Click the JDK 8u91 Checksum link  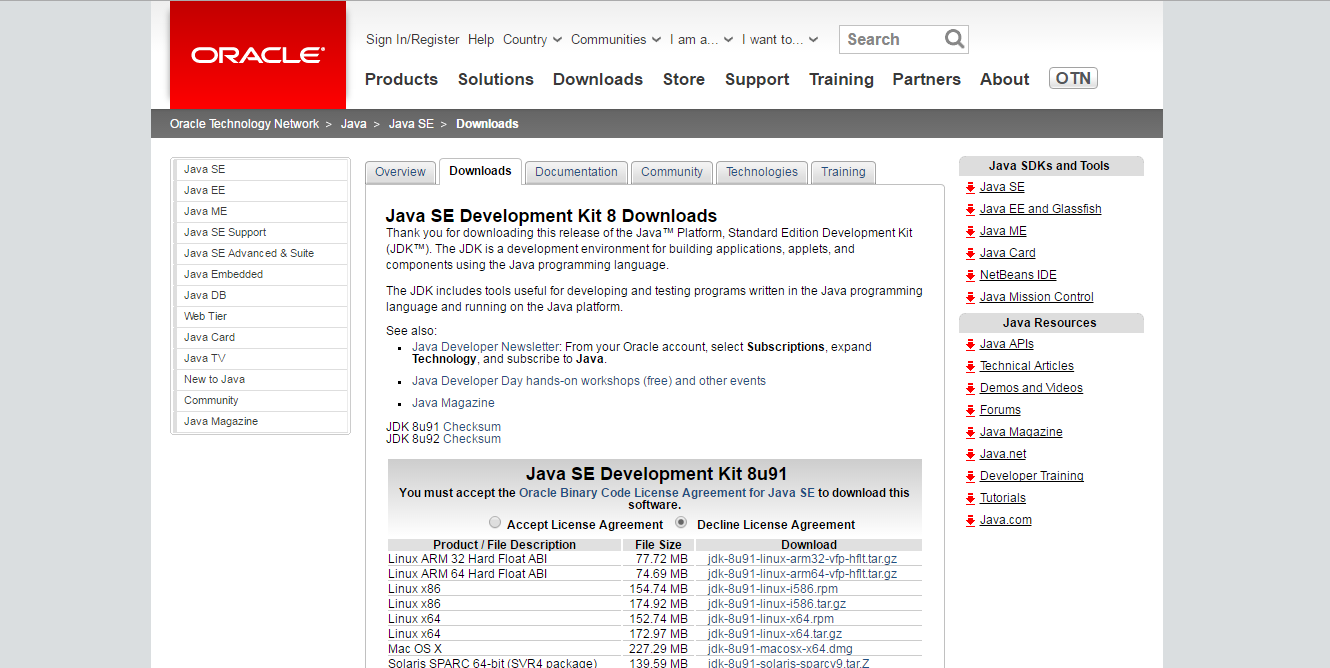[472, 427]
